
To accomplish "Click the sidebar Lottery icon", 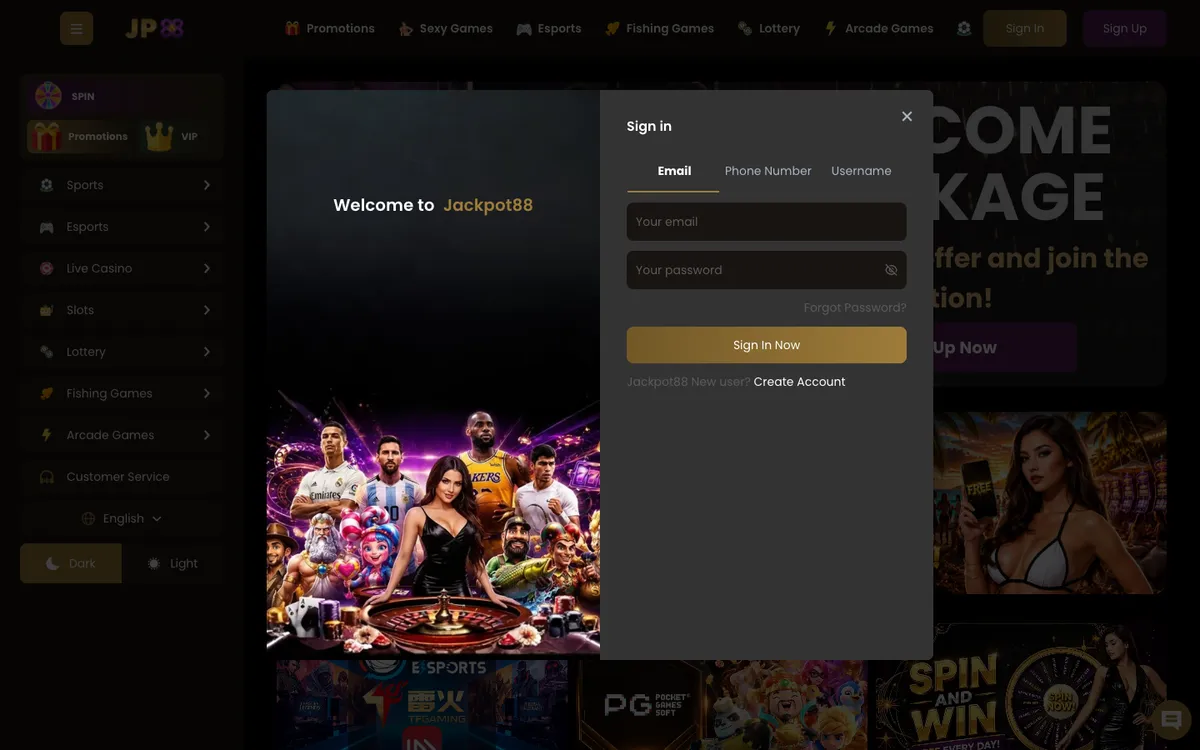I will [46, 352].
